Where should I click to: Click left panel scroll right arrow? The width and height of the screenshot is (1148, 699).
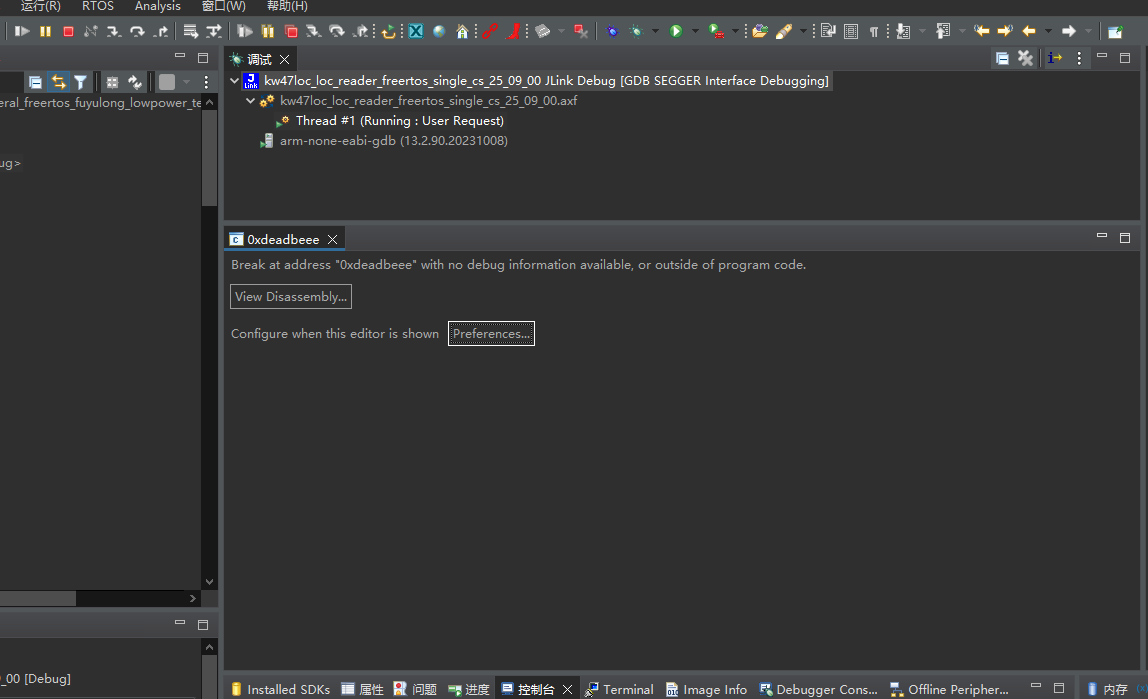(x=193, y=598)
